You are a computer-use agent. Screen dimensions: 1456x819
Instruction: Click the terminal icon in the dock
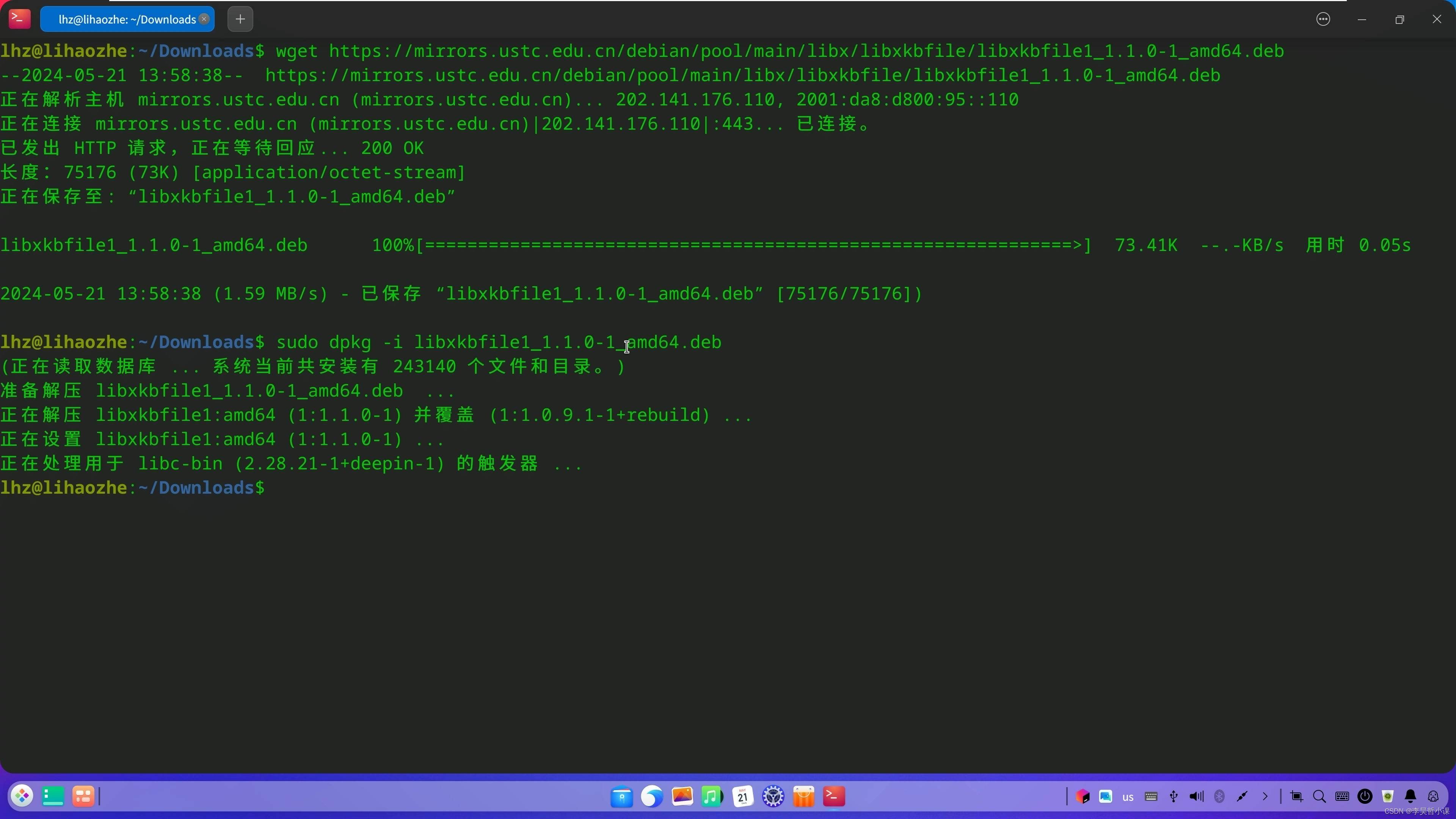tap(834, 796)
